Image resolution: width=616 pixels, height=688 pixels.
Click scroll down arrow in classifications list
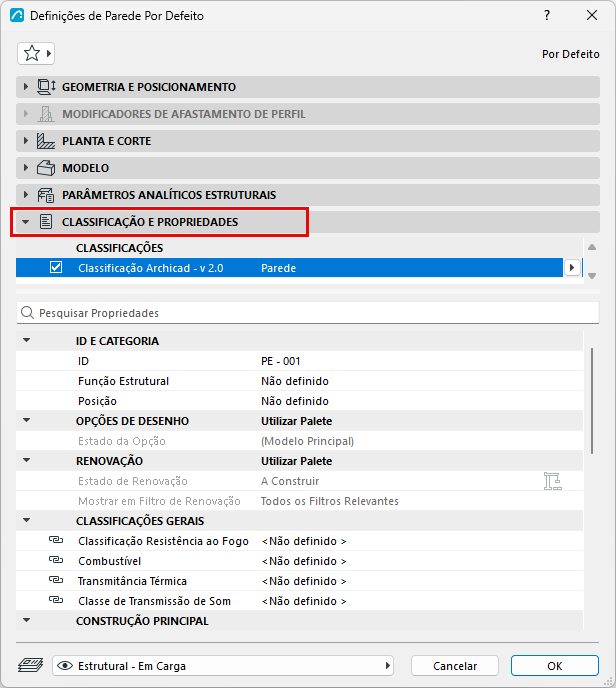592,276
